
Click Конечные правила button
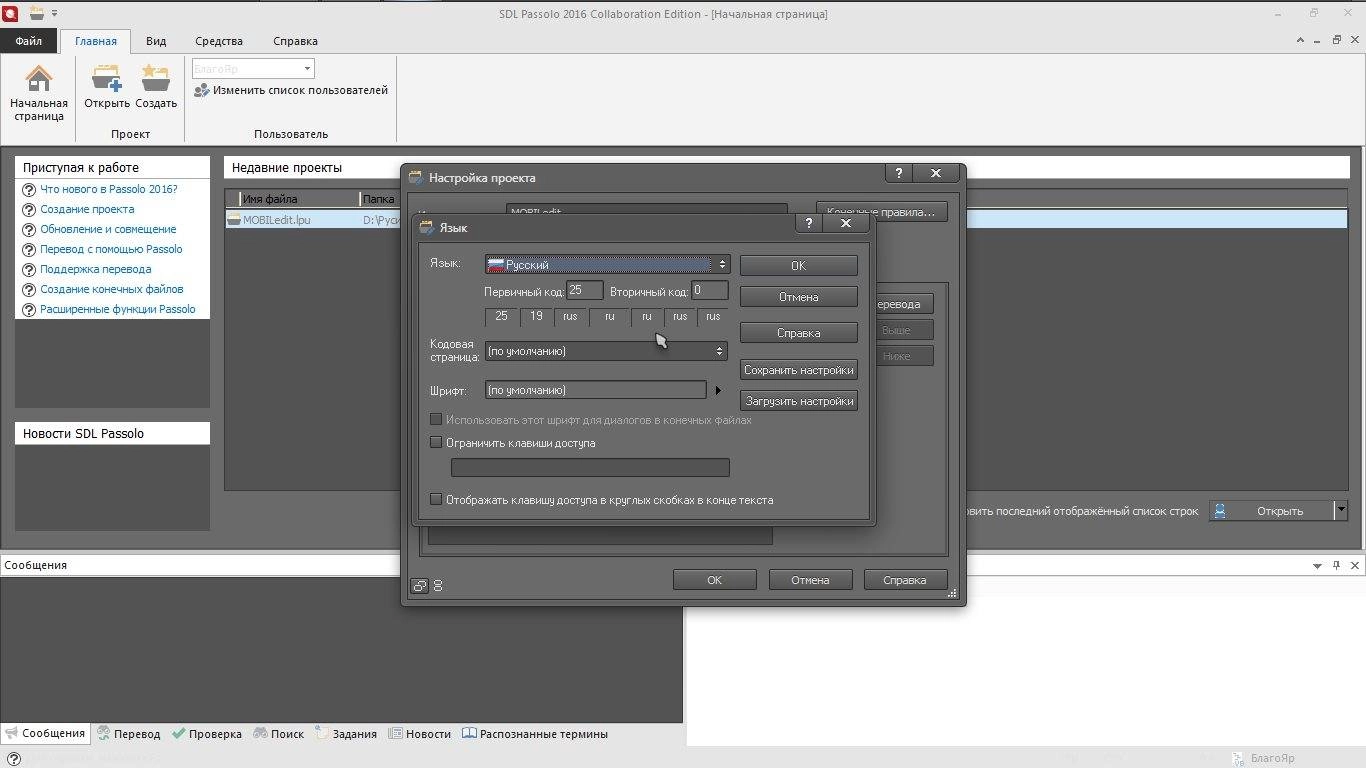point(881,212)
